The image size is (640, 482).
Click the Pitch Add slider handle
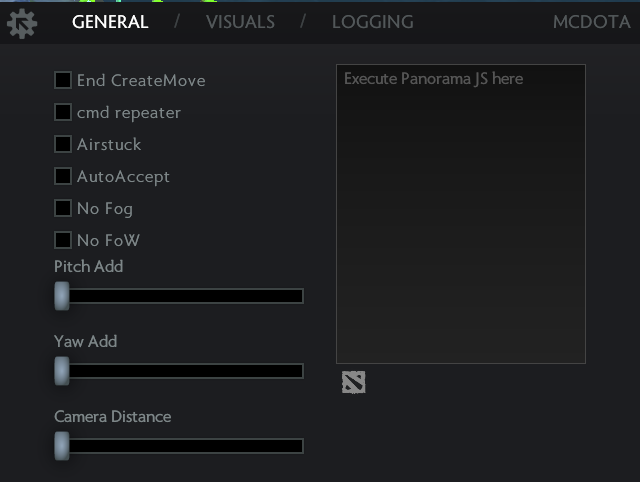pos(62,296)
